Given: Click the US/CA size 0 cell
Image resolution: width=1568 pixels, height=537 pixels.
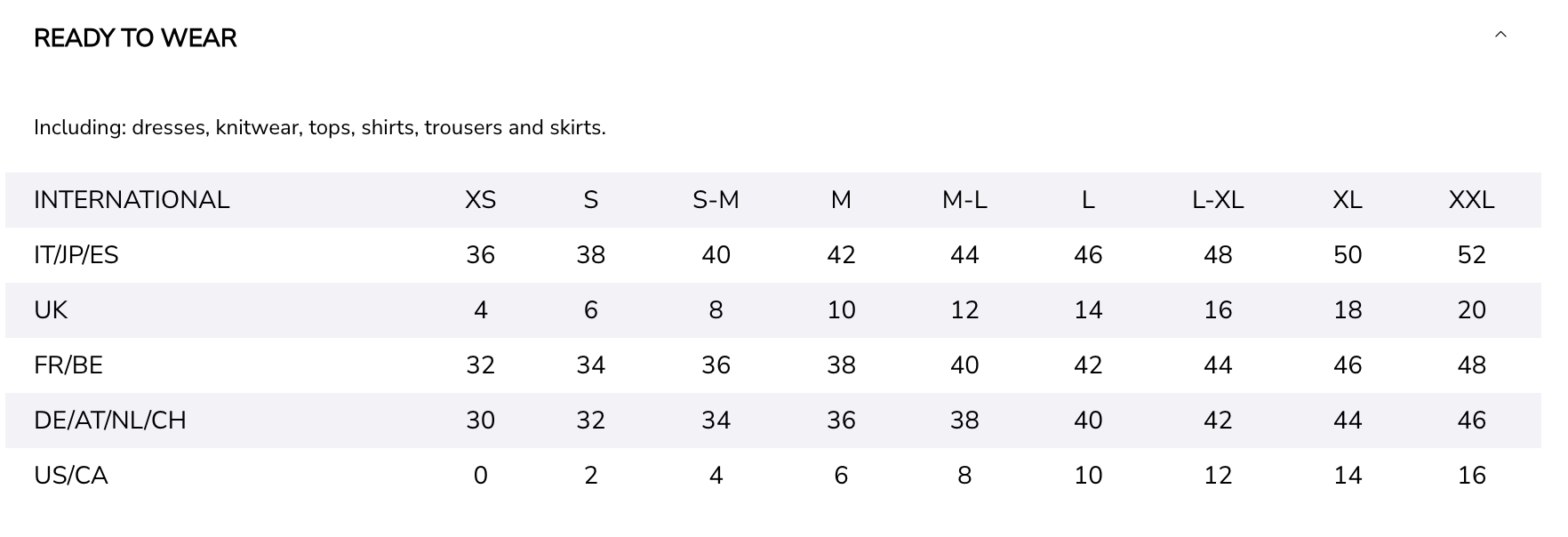Looking at the screenshot, I should click(480, 476).
